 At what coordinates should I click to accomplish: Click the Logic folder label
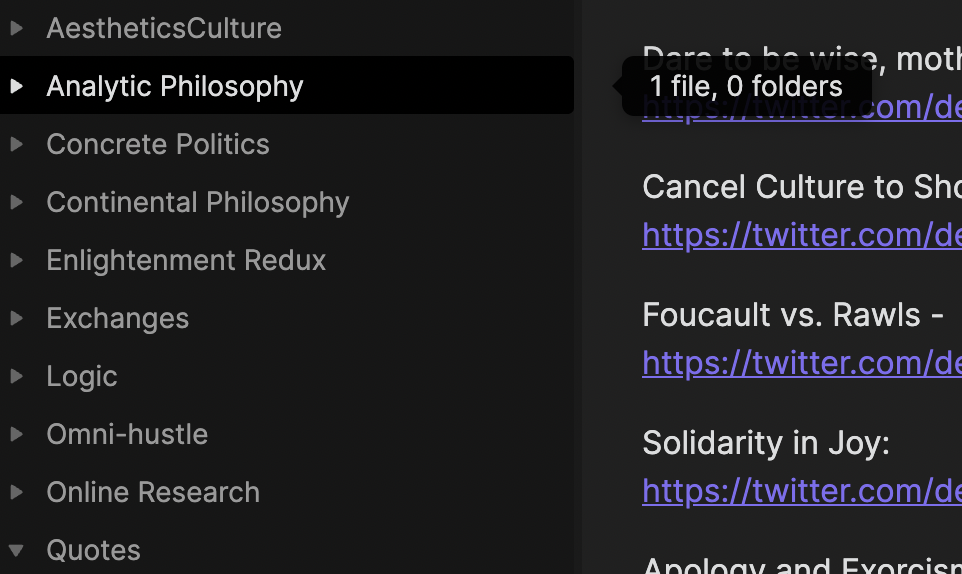81,376
